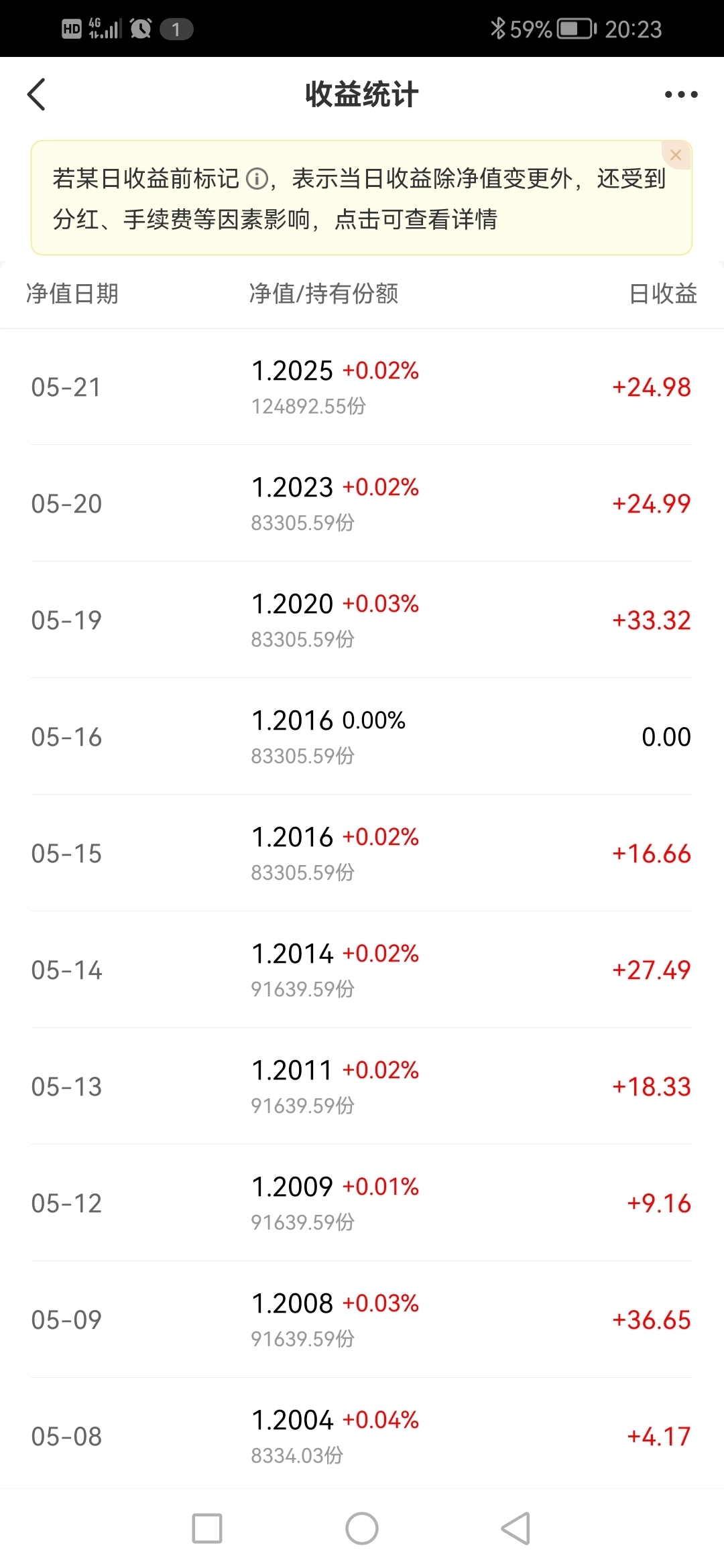This screenshot has height=1568, width=724.
Task: Open the alarm icon in status bar
Action: pos(141,29)
